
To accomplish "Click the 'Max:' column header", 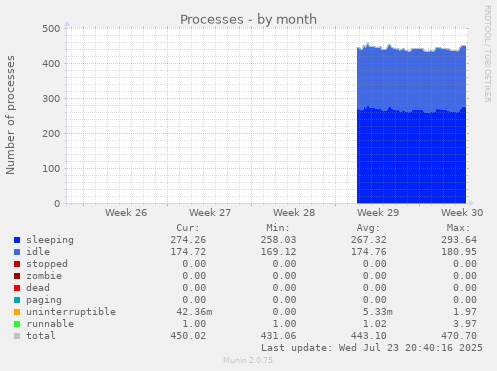I will [458, 228].
